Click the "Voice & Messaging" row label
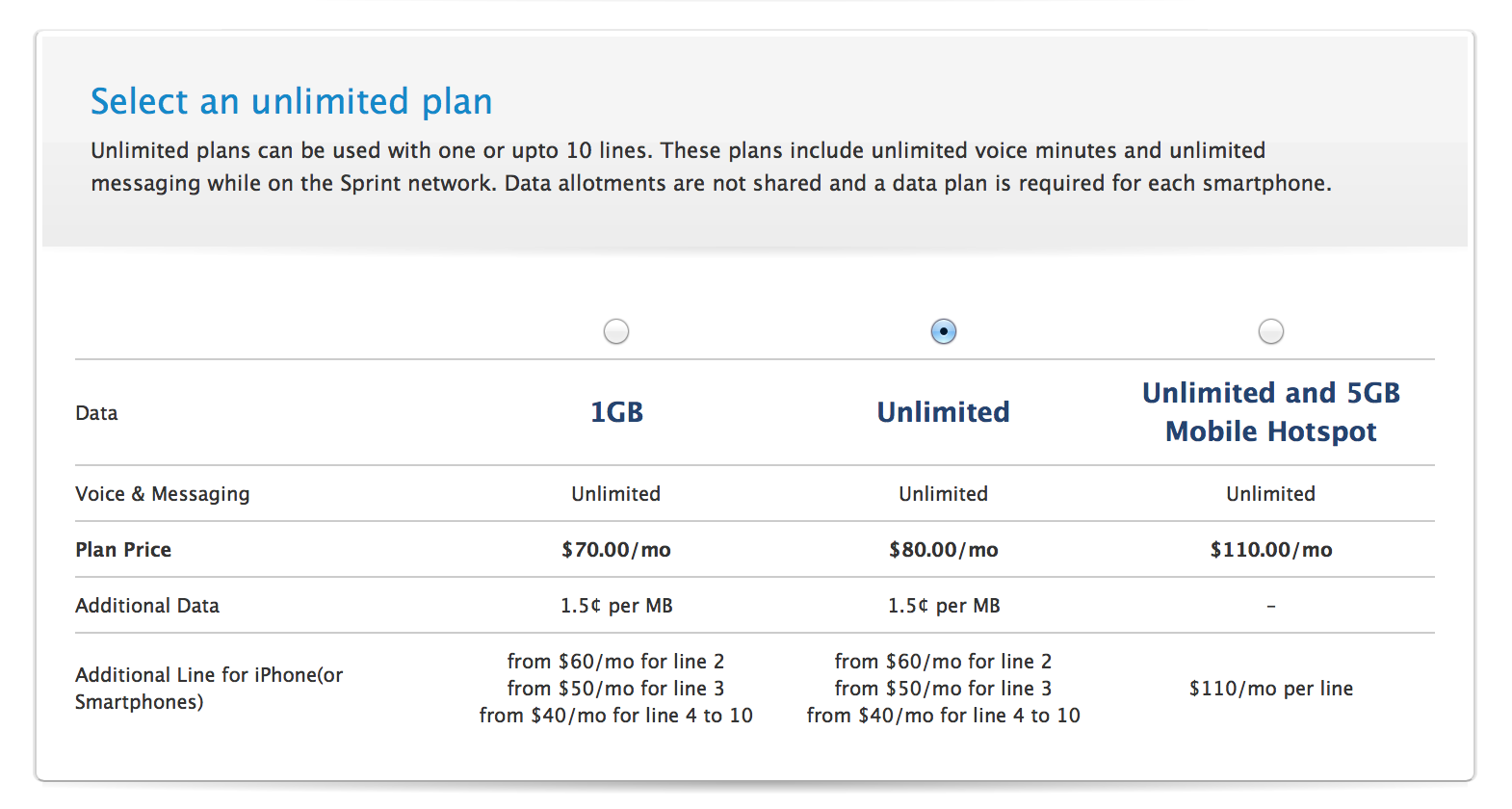This screenshot has height=809, width=1512. point(162,494)
